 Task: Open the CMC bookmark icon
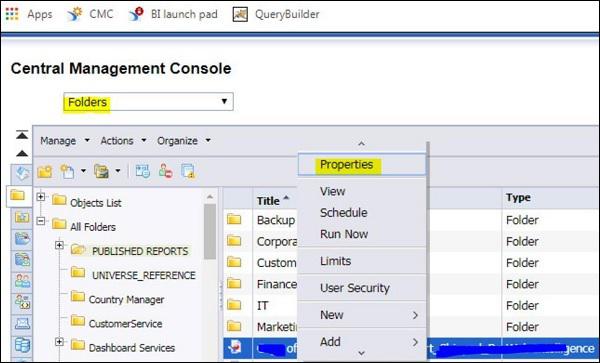pos(75,15)
